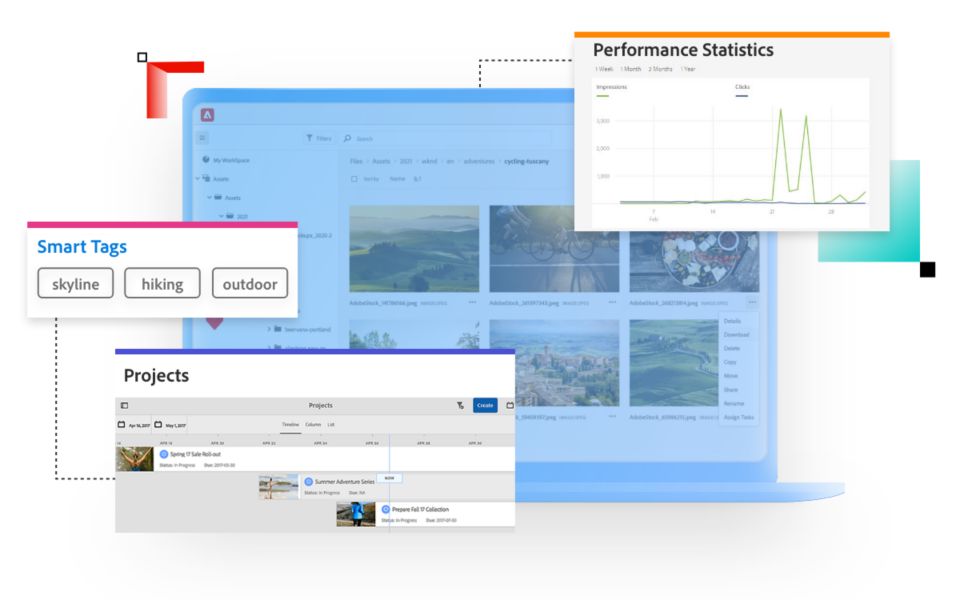Click the filter icon beside the Create button

pos(460,405)
